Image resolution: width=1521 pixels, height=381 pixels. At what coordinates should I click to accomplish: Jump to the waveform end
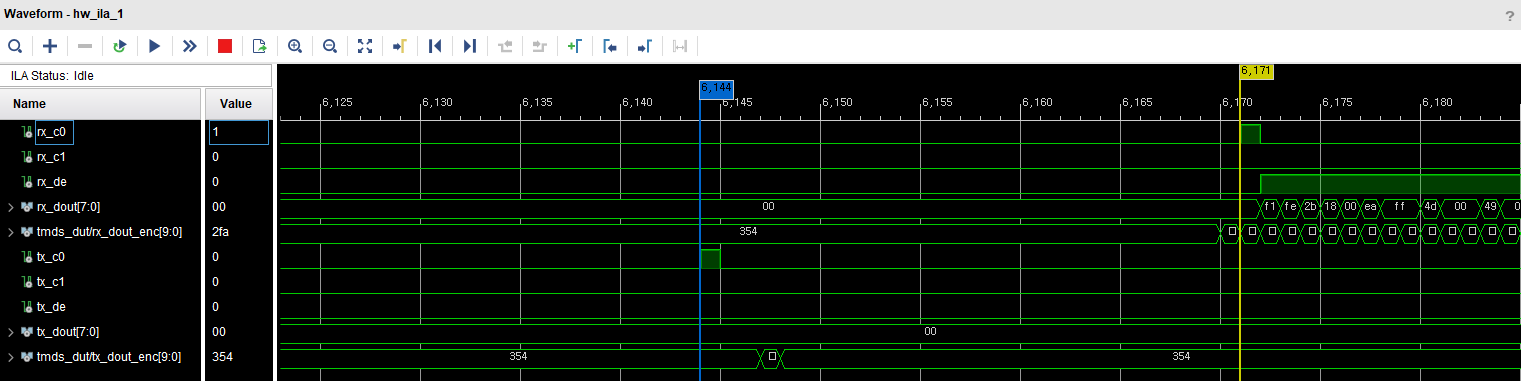[470, 46]
